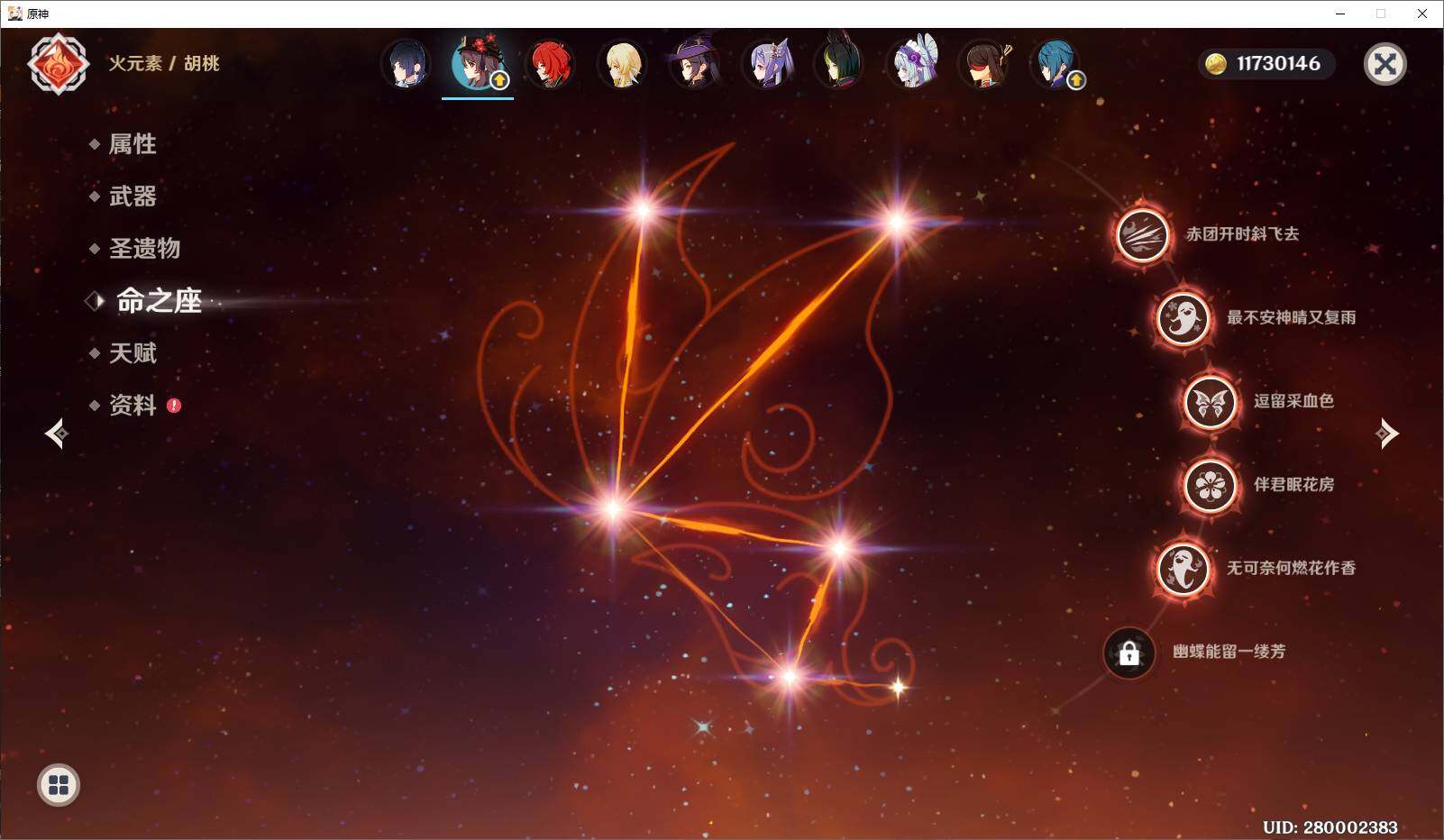Select the Hu Tao character portrait
Screen dimensions: 1444x840
478,64
